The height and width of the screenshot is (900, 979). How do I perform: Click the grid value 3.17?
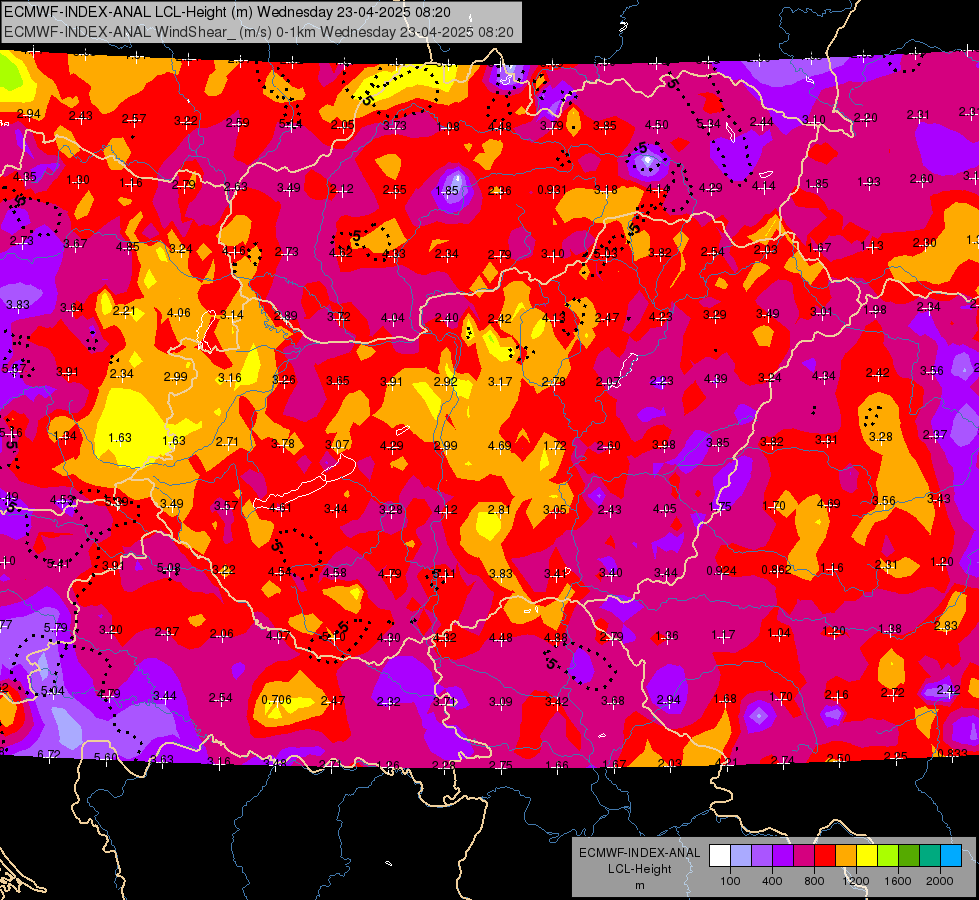(x=500, y=382)
